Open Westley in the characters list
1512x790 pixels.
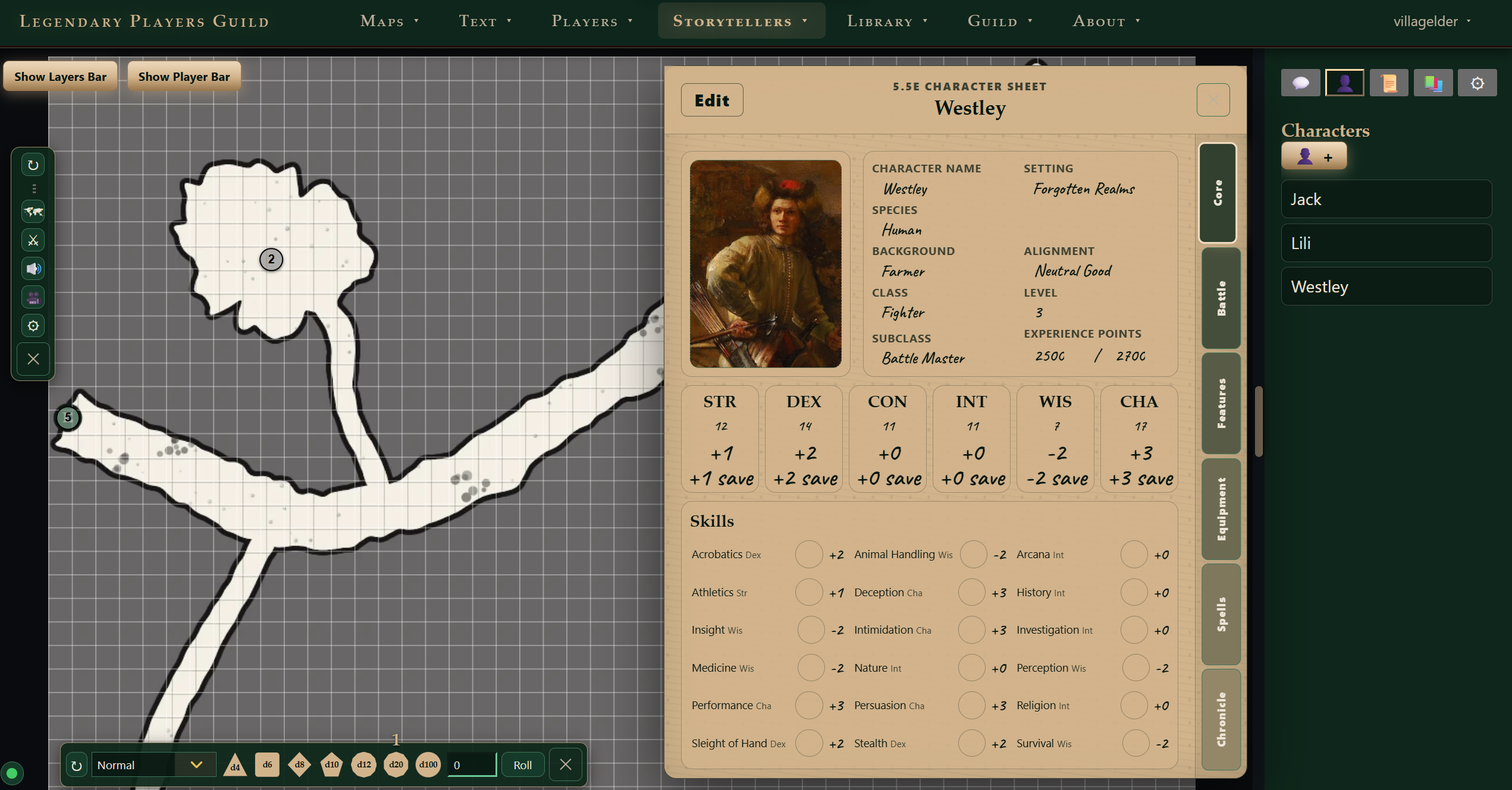click(1386, 287)
